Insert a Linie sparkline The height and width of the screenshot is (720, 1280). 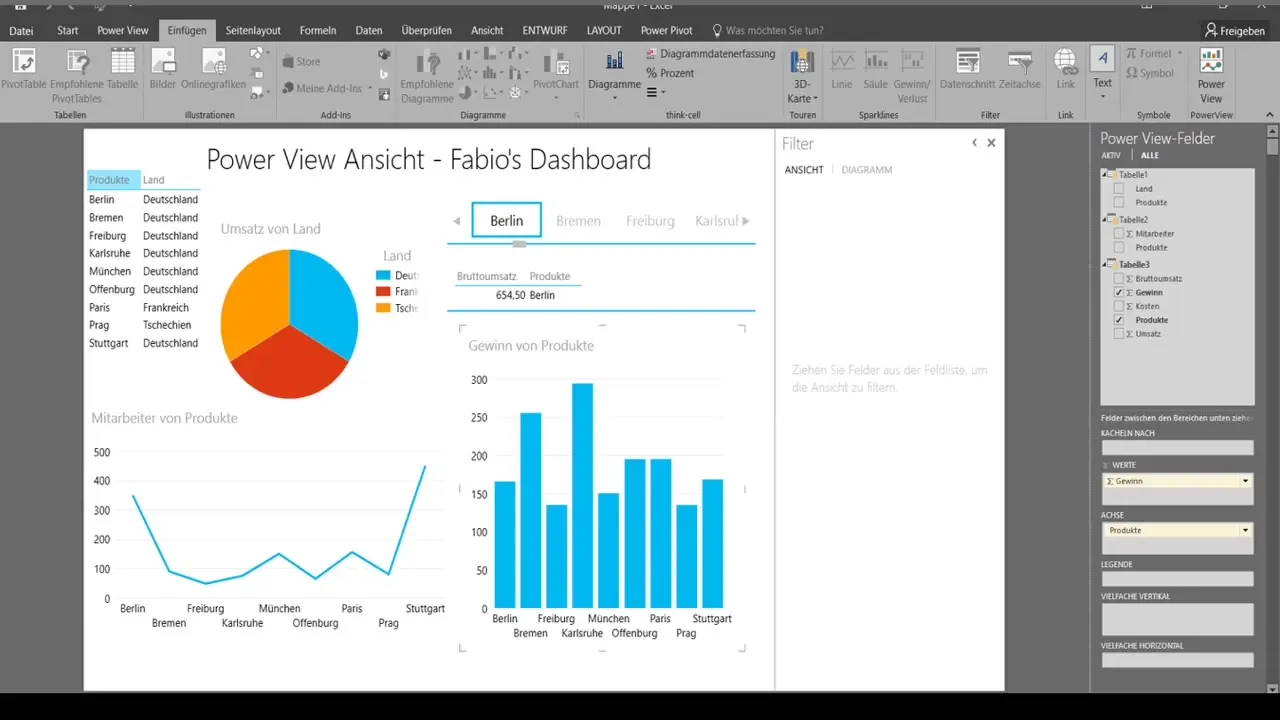[842, 70]
